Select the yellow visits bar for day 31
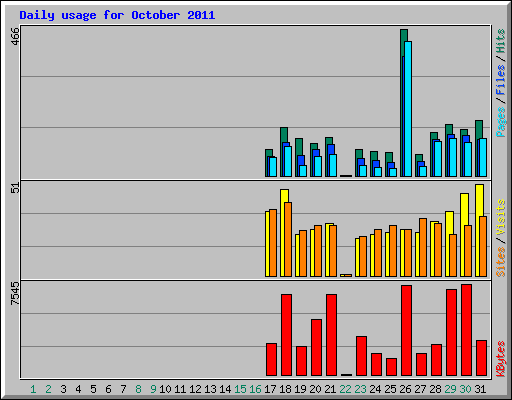512x400 pixels. tap(479, 230)
